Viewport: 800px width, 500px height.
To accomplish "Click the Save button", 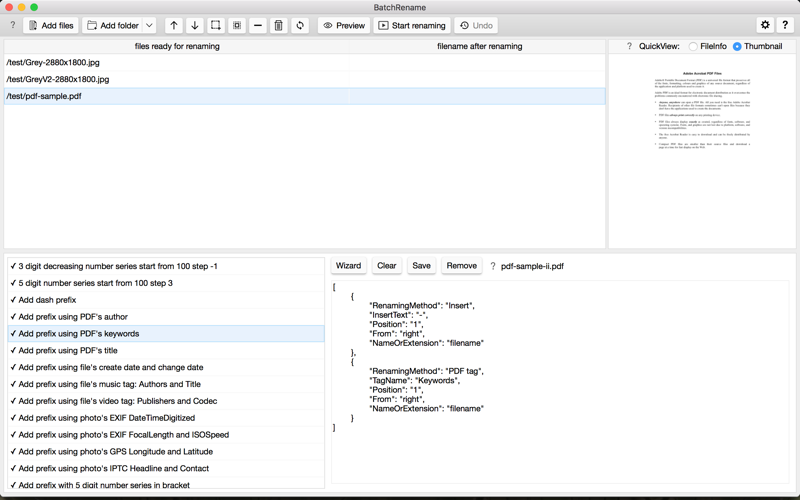I will [421, 266].
